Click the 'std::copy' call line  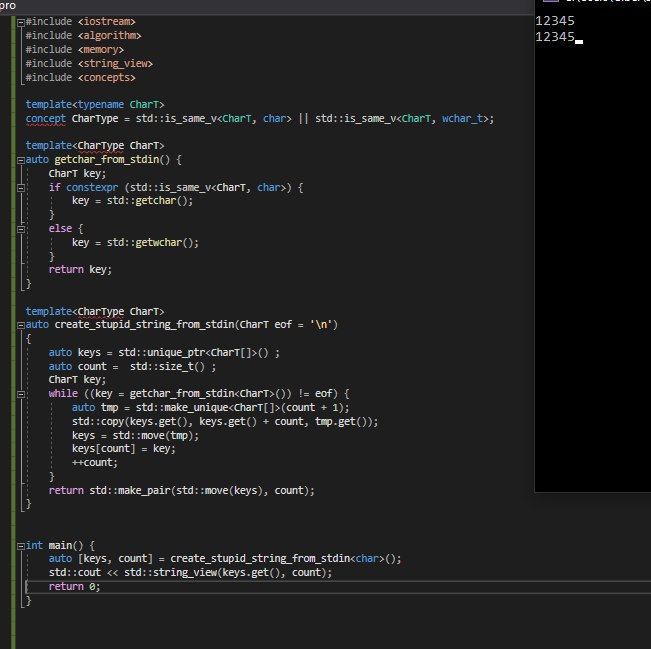click(225, 421)
